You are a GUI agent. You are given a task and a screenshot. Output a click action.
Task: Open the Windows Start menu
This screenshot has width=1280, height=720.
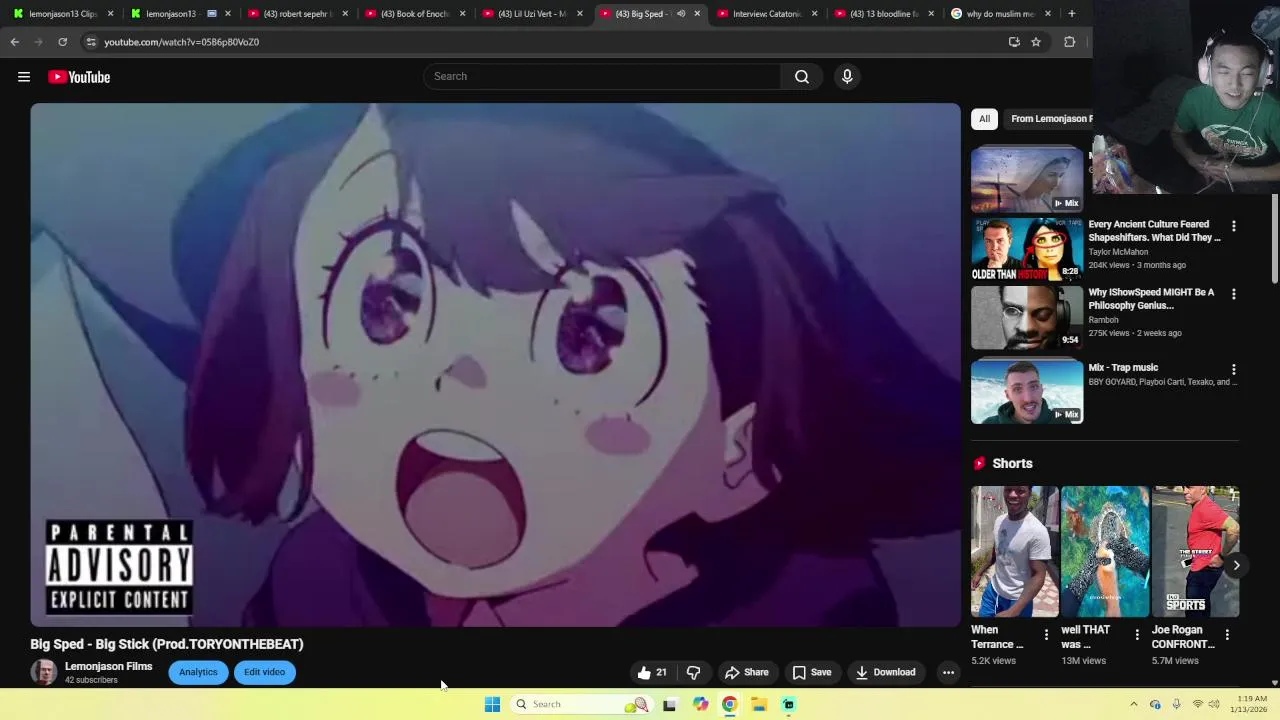coord(492,704)
